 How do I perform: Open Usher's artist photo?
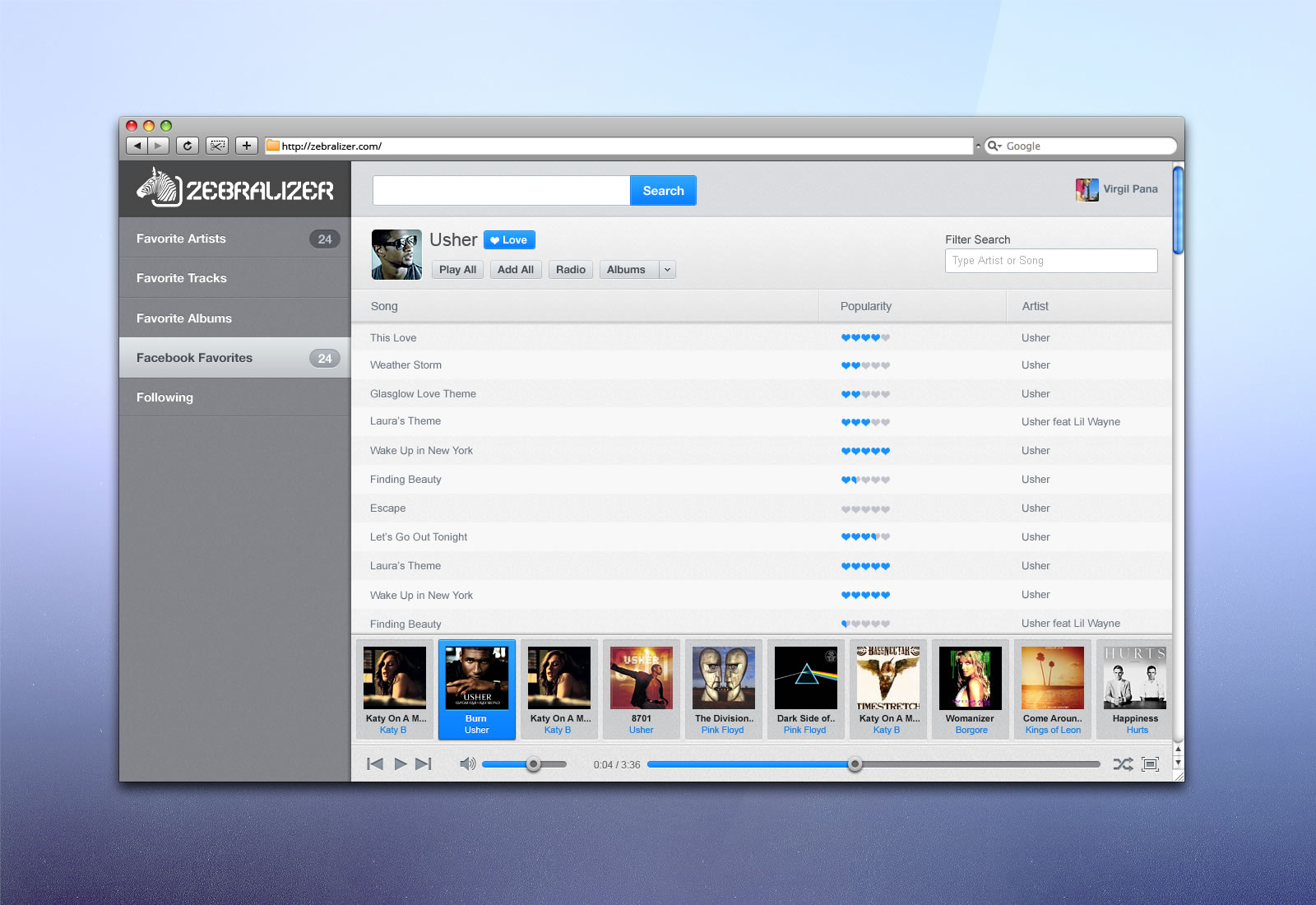[x=396, y=254]
